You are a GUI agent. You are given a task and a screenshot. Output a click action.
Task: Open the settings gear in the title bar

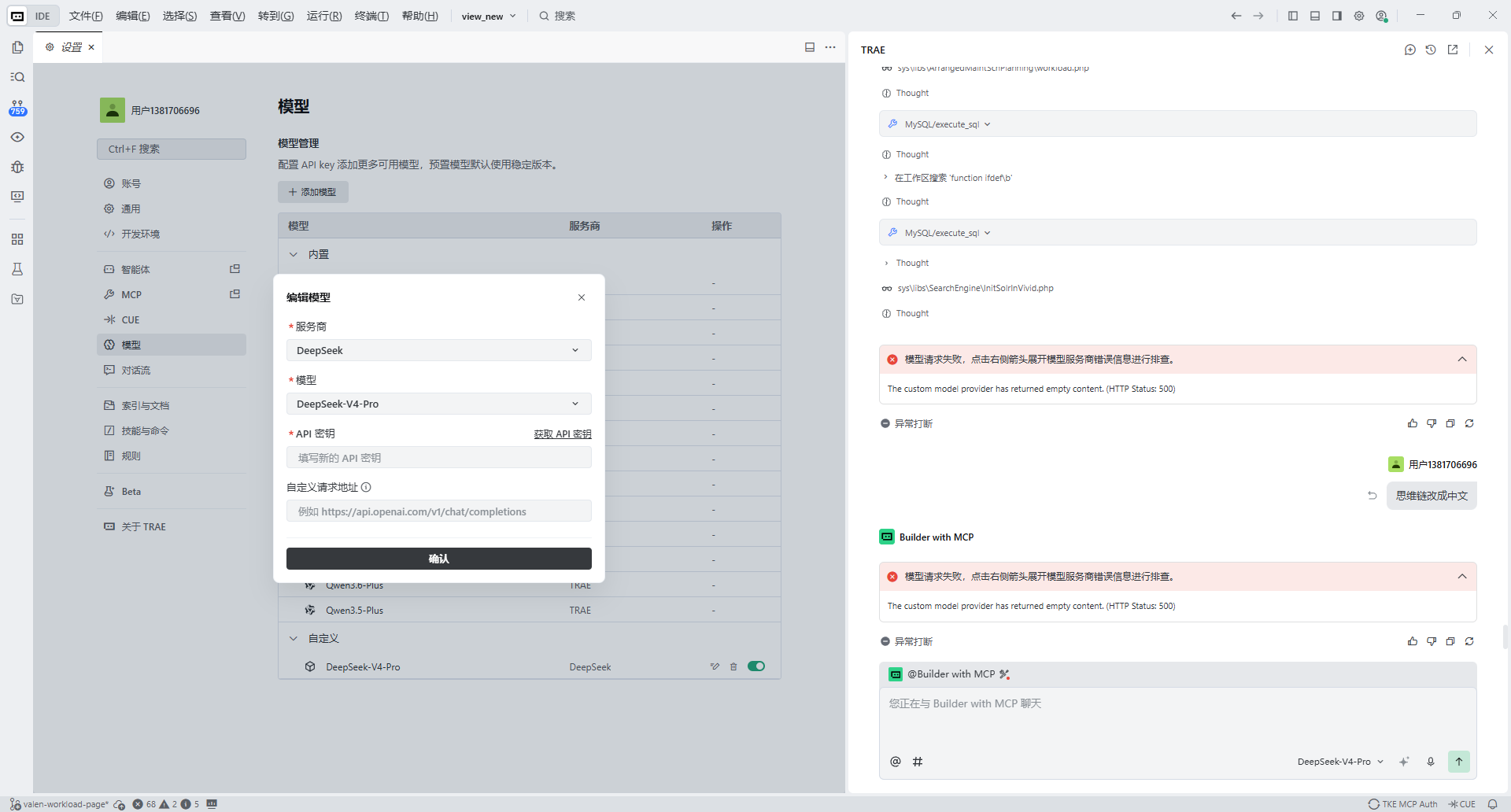pos(1359,16)
